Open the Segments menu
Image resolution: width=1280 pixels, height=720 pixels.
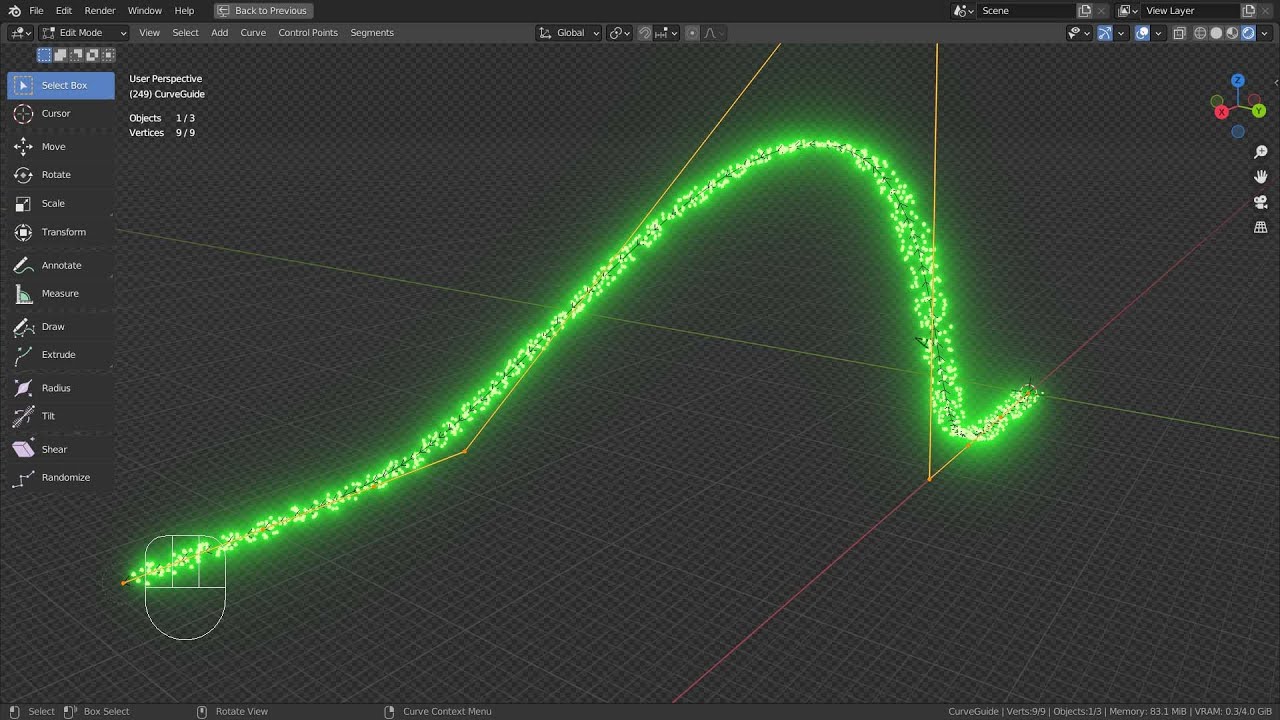pos(372,33)
